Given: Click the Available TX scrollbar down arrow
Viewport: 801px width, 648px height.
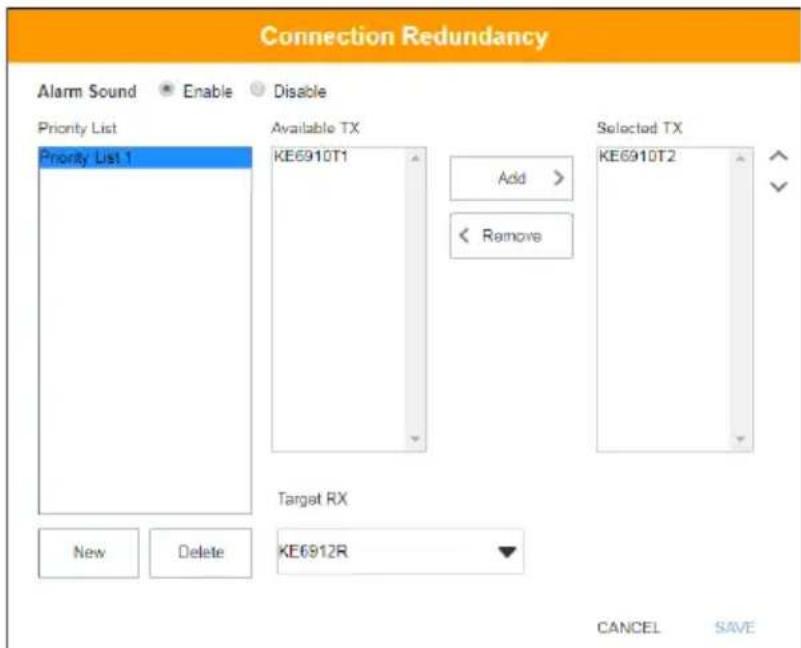Looking at the screenshot, I should click(x=415, y=438).
